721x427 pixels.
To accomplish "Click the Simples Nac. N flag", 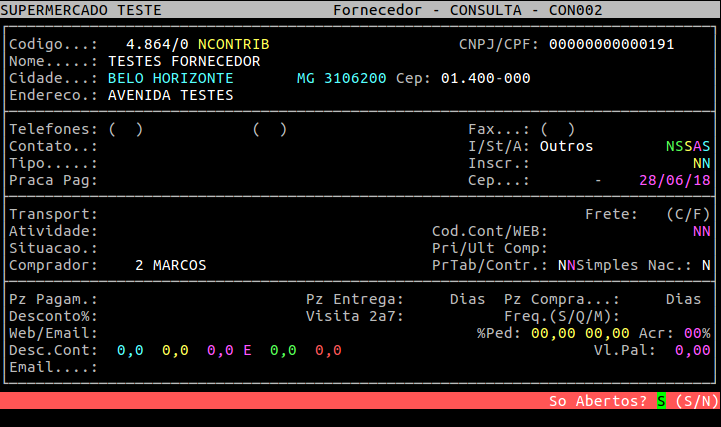I will coord(706,266).
